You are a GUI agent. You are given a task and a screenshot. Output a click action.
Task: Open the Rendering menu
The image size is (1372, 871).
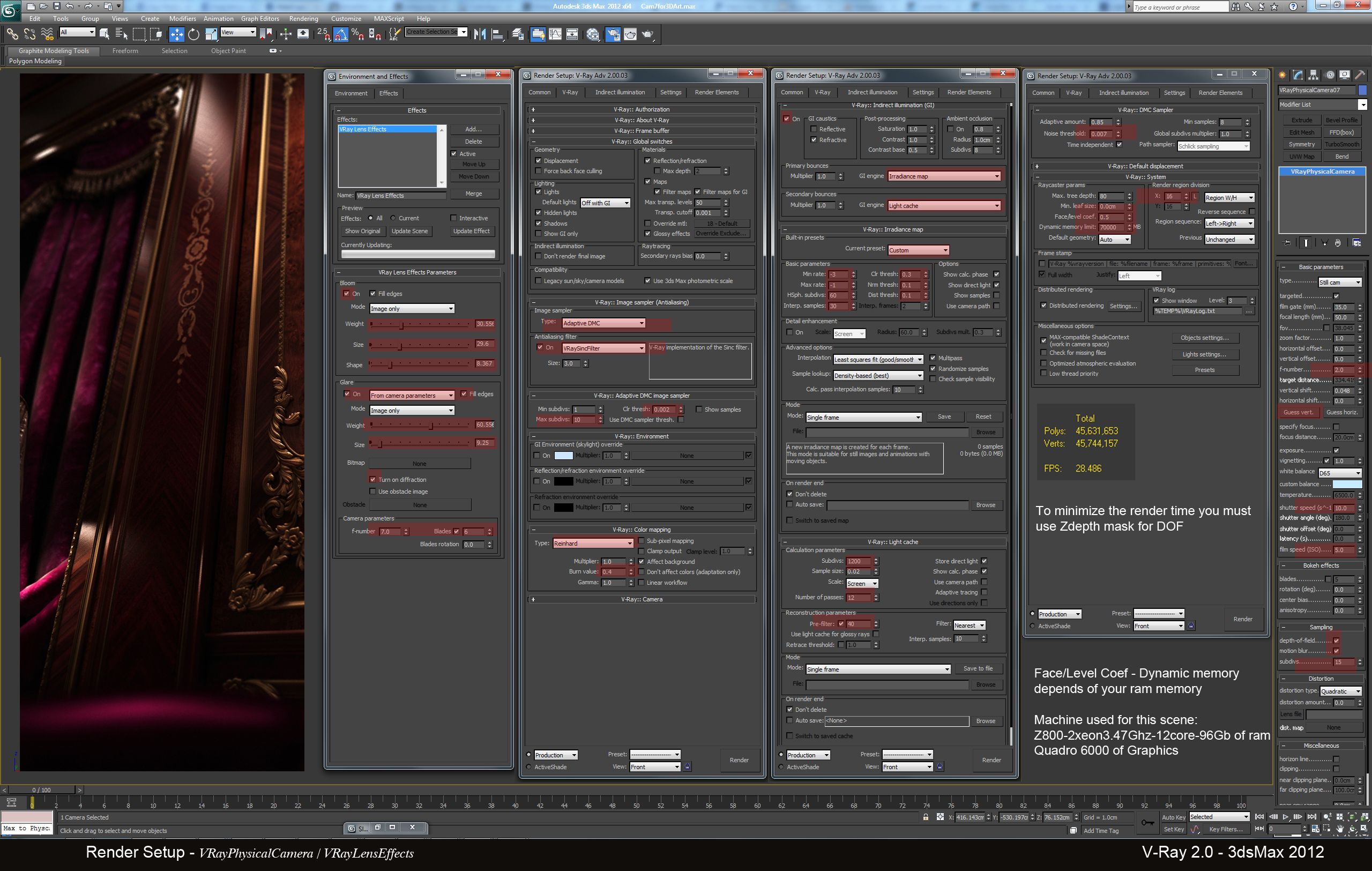(304, 19)
